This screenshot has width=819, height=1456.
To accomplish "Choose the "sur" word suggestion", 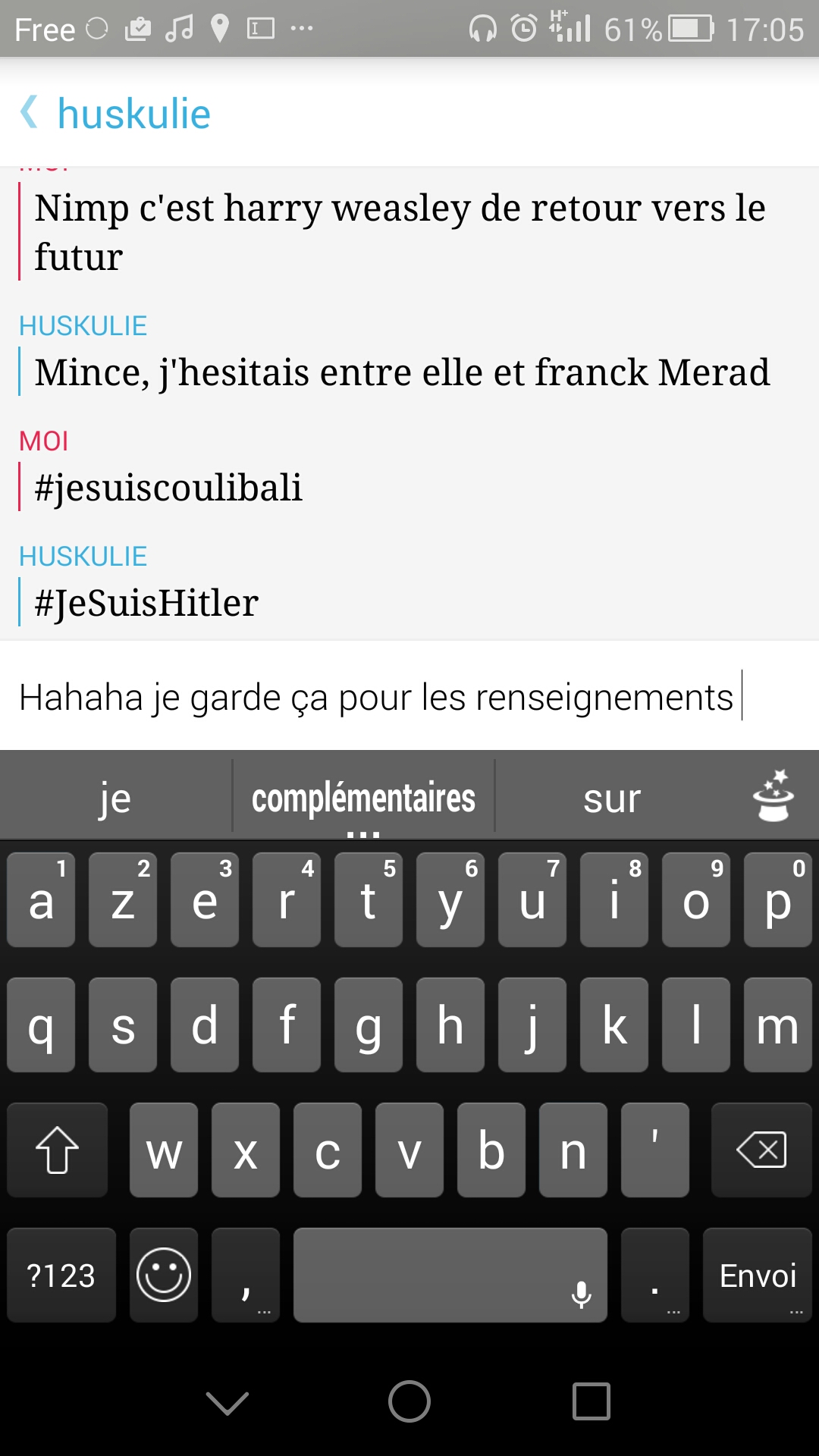I will click(612, 799).
